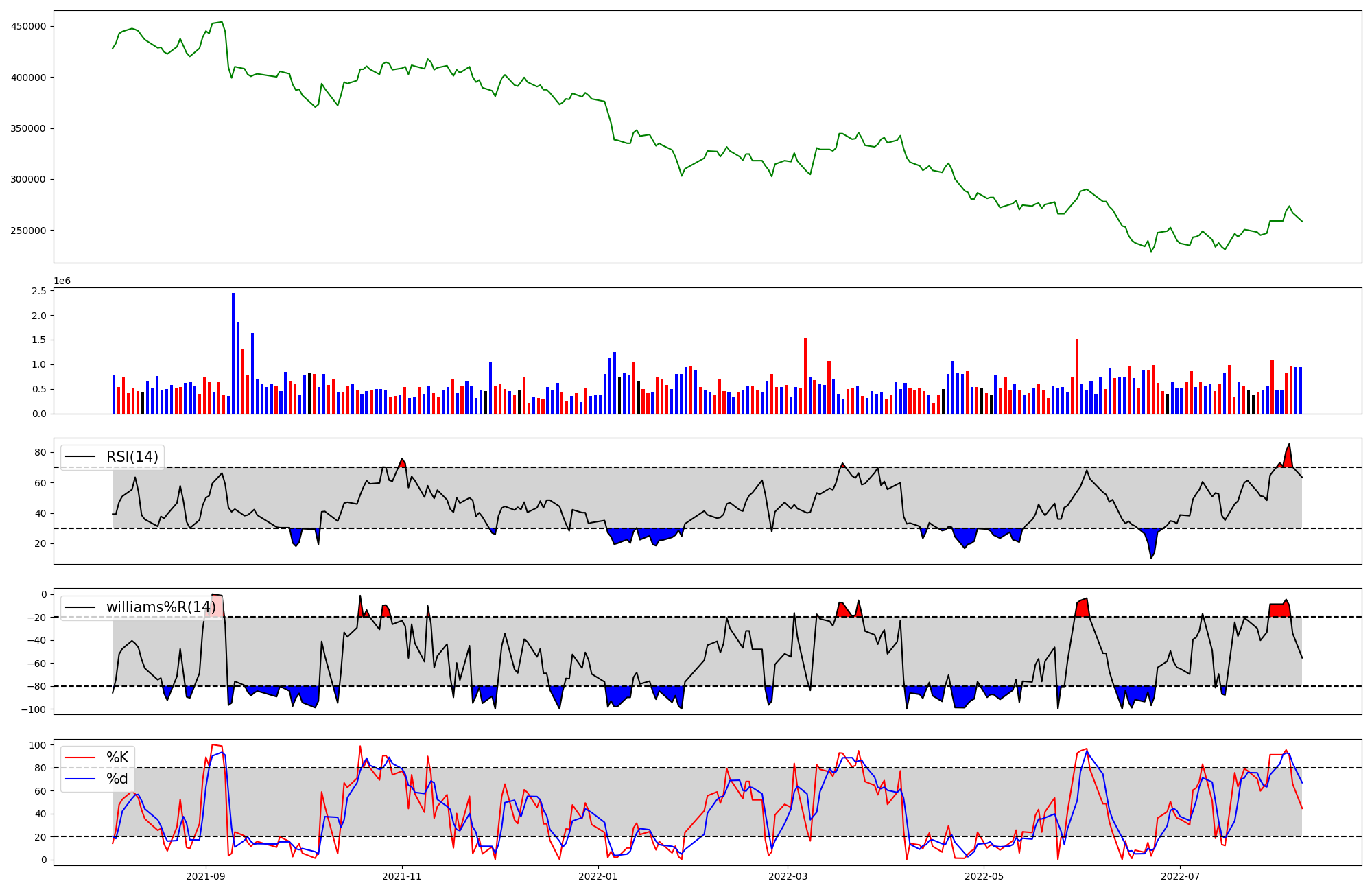Click the williams%R(14) legend label
The height and width of the screenshot is (892, 1372).
point(161,607)
